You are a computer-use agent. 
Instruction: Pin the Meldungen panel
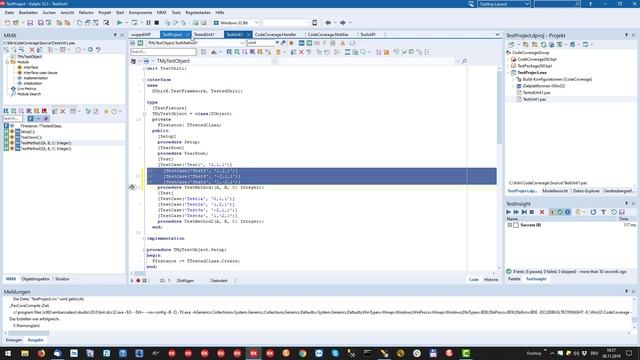coord(626,291)
